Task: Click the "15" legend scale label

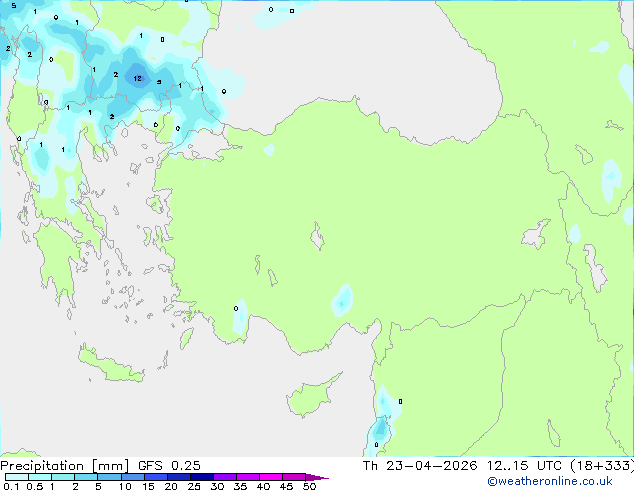Action: 148,486
